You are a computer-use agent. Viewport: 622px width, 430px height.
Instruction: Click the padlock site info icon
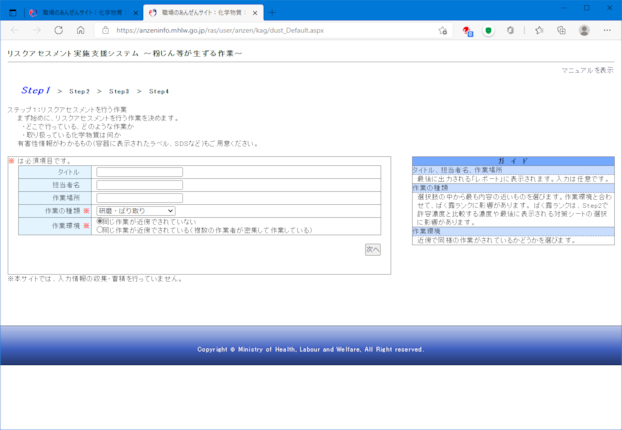(106, 30)
